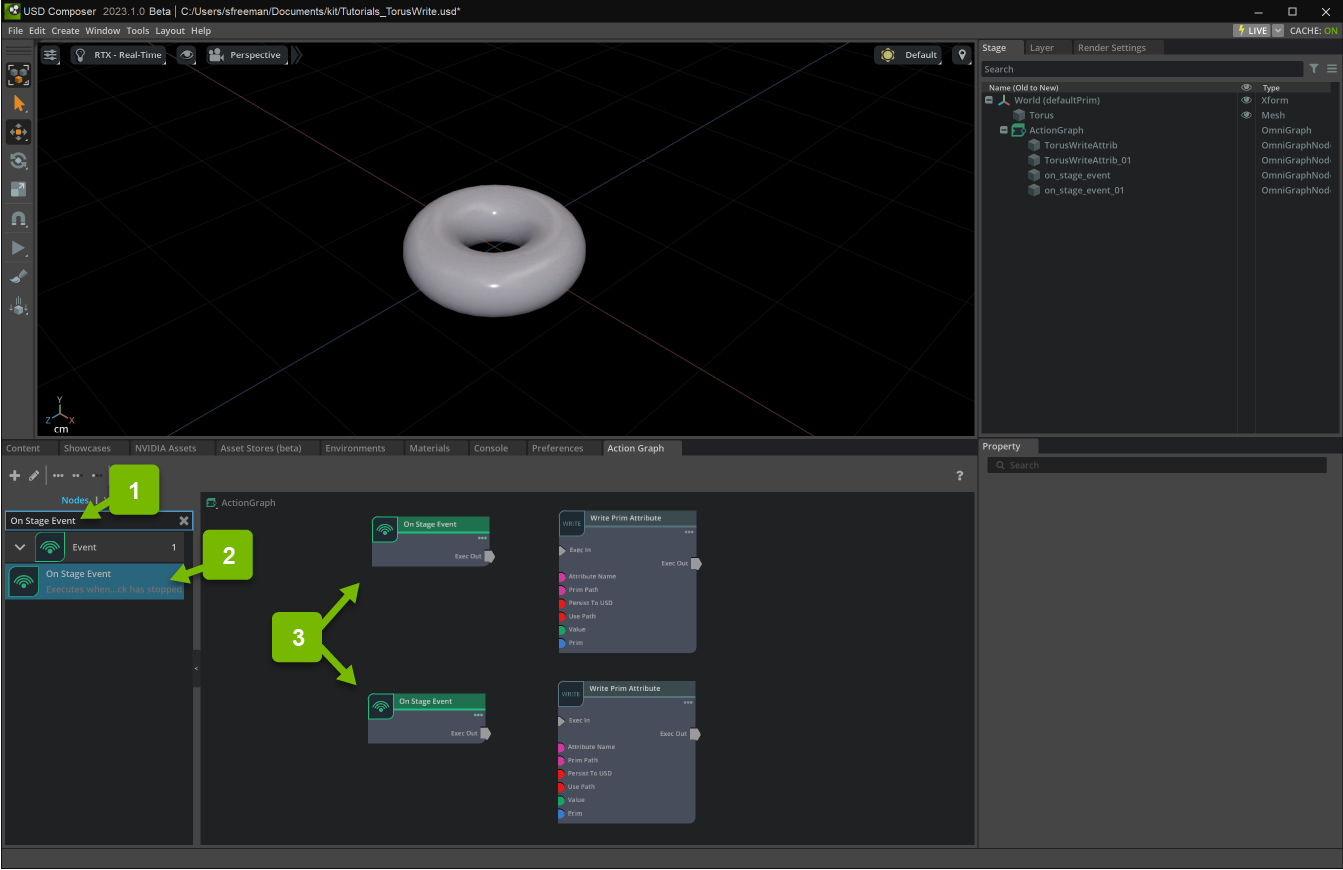1343x870 pixels.
Task: Click the ActionGraph breadcrumb icon
Action: tap(211, 503)
